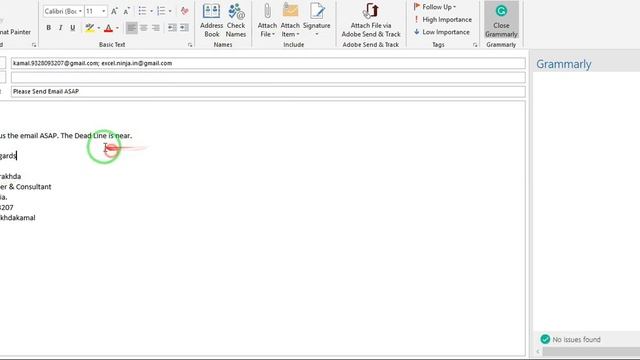Apply numbered list

[x=161, y=11]
